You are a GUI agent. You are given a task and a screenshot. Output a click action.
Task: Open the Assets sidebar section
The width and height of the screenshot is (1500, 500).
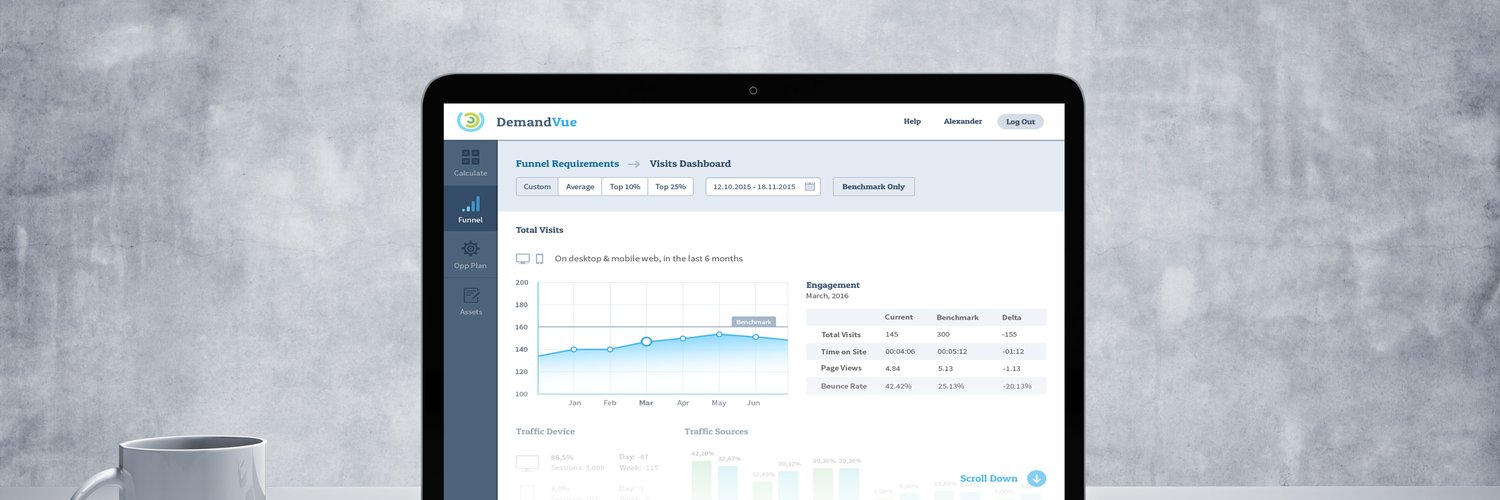pos(470,301)
